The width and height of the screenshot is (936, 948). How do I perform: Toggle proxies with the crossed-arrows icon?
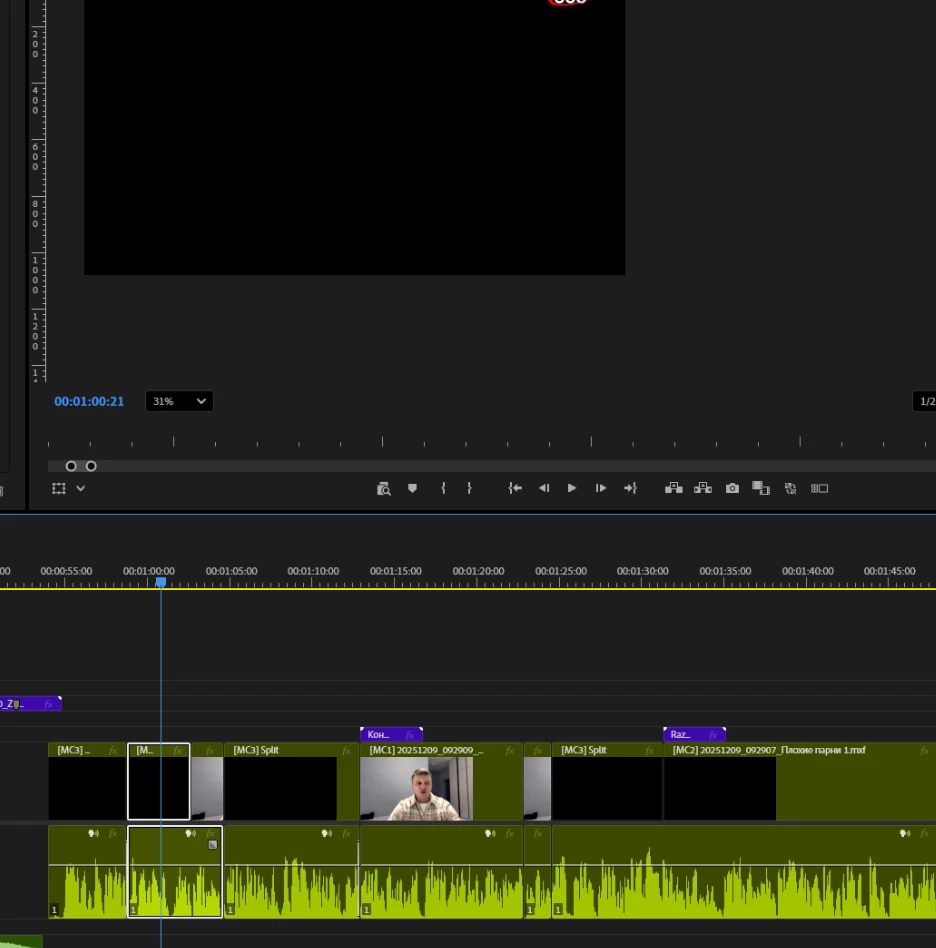click(x=790, y=488)
